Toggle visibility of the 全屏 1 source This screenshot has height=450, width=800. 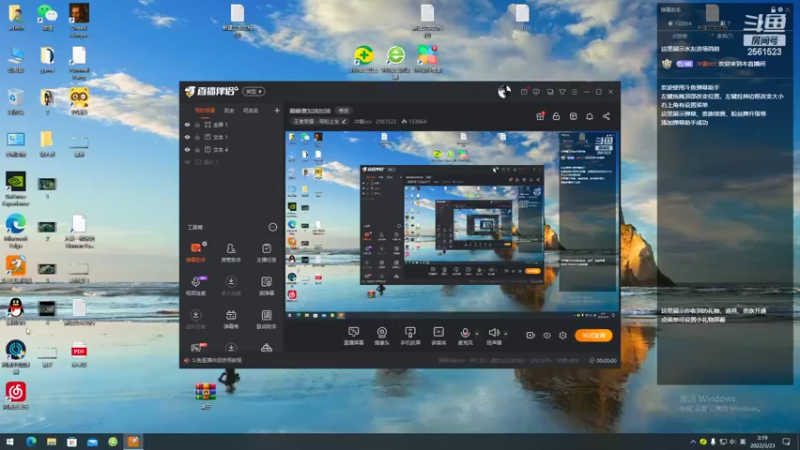click(187, 124)
